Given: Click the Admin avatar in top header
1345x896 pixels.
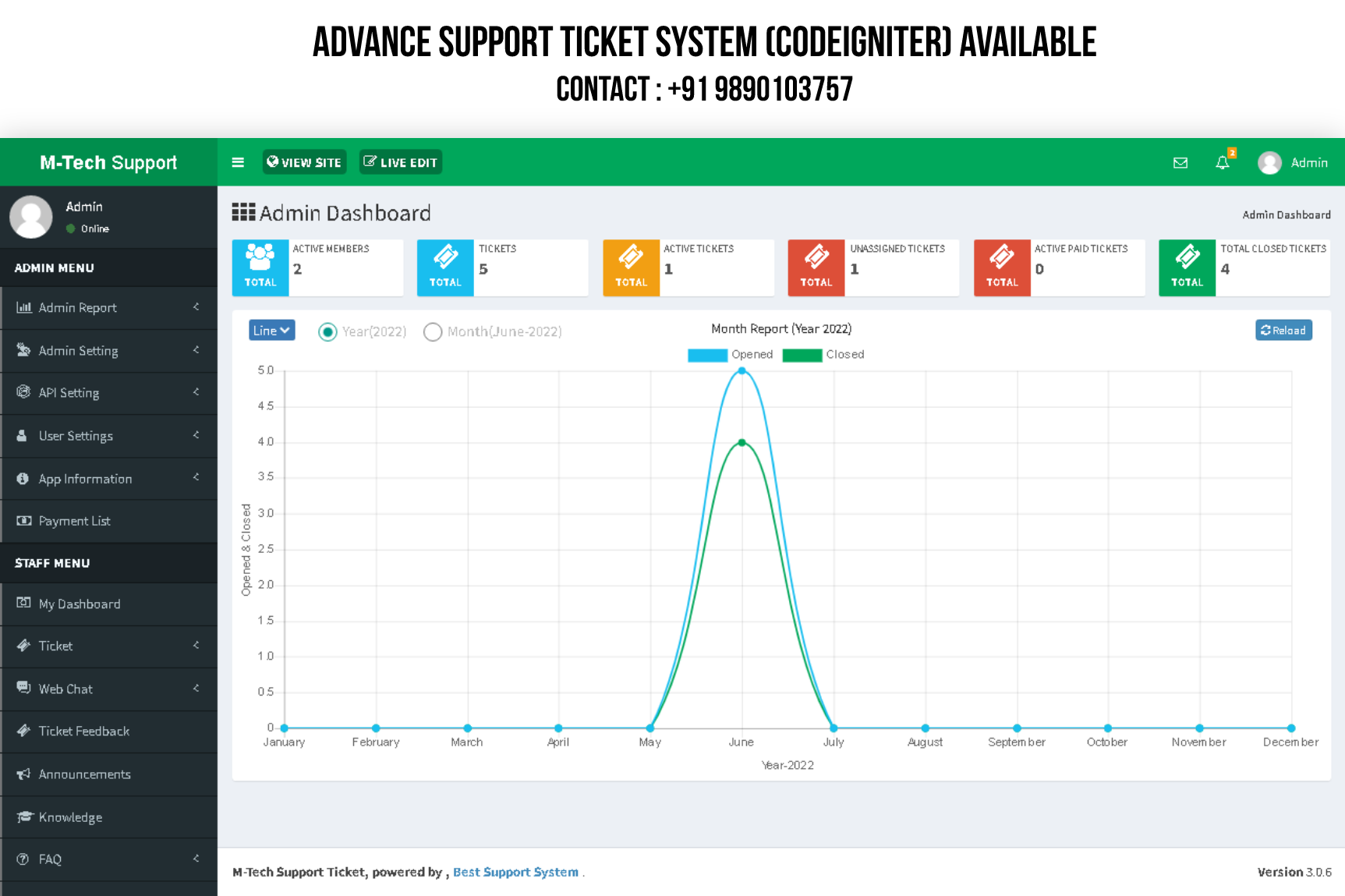Looking at the screenshot, I should click(1269, 162).
